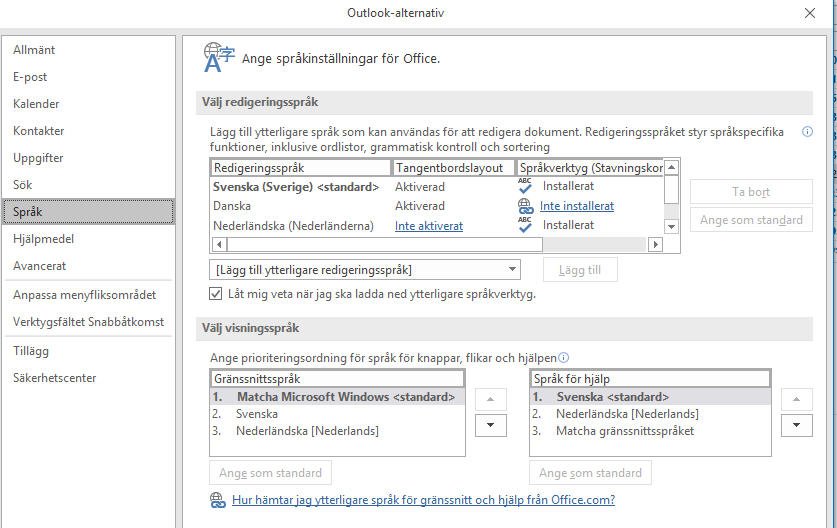Click 'Ange som standard' for editing languages
Screen dimensions: 837x528
751,220
